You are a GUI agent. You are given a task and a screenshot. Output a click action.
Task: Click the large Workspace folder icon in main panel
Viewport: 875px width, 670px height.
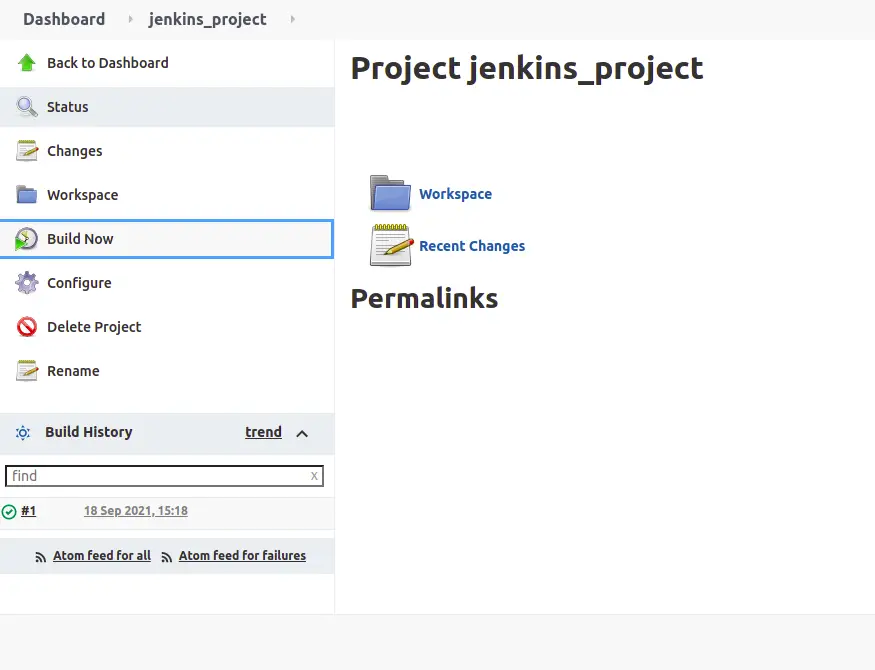click(x=390, y=193)
